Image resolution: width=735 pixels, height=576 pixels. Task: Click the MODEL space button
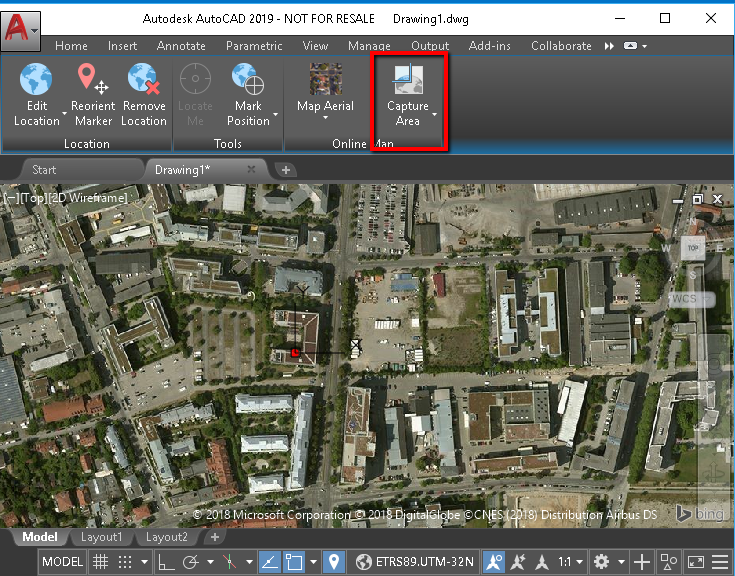62,561
